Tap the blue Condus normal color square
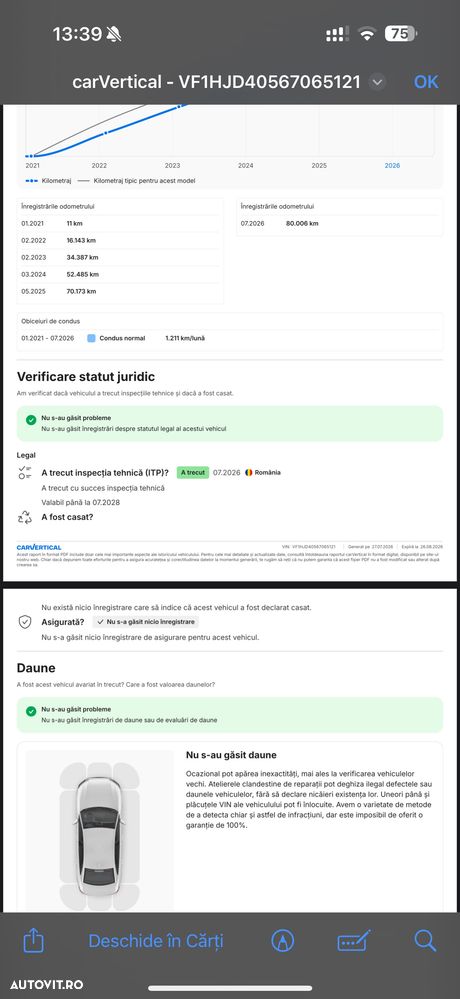The width and height of the screenshot is (460, 999). coord(91,338)
